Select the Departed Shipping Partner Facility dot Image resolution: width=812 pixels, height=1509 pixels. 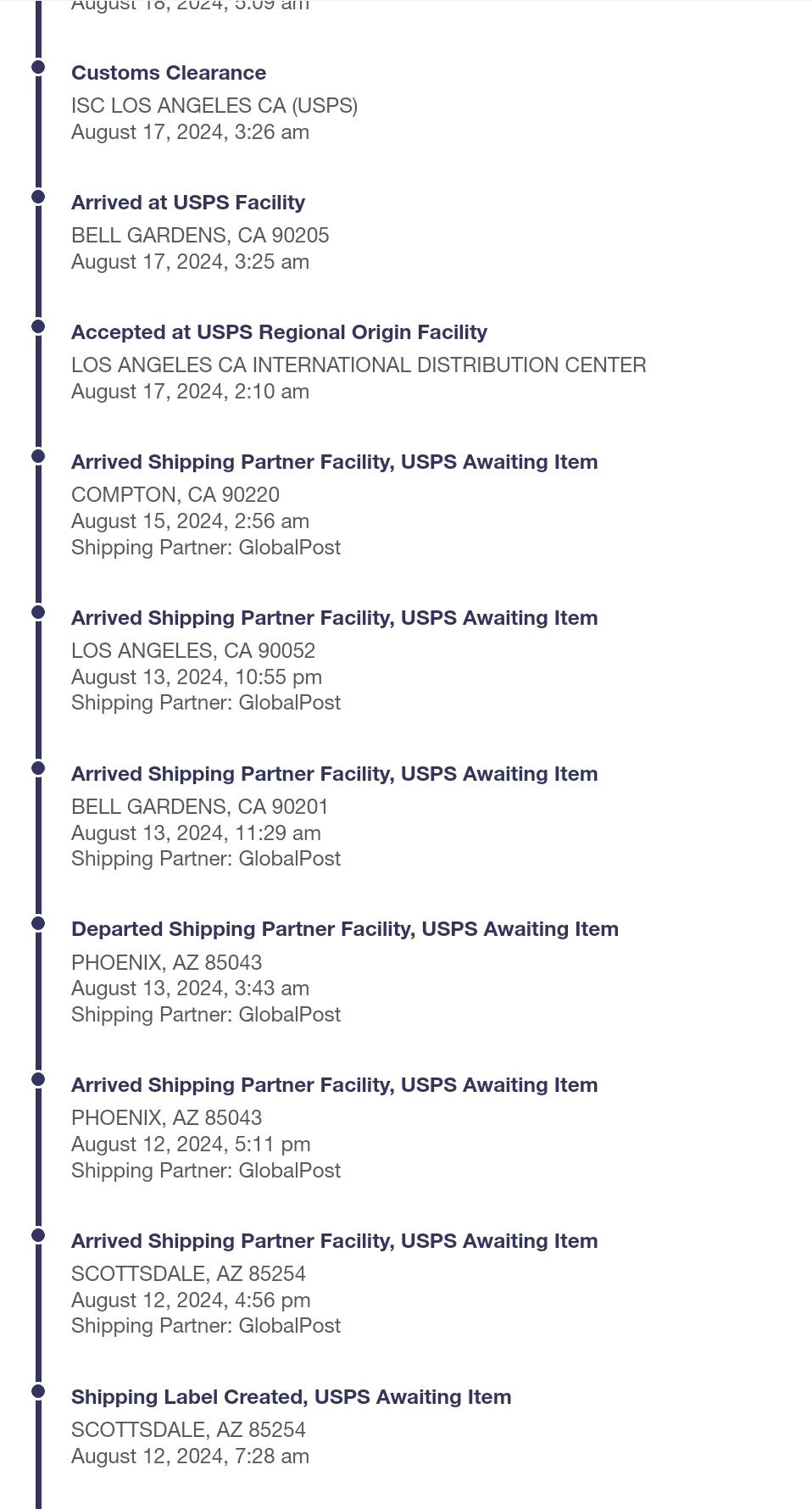click(x=38, y=923)
